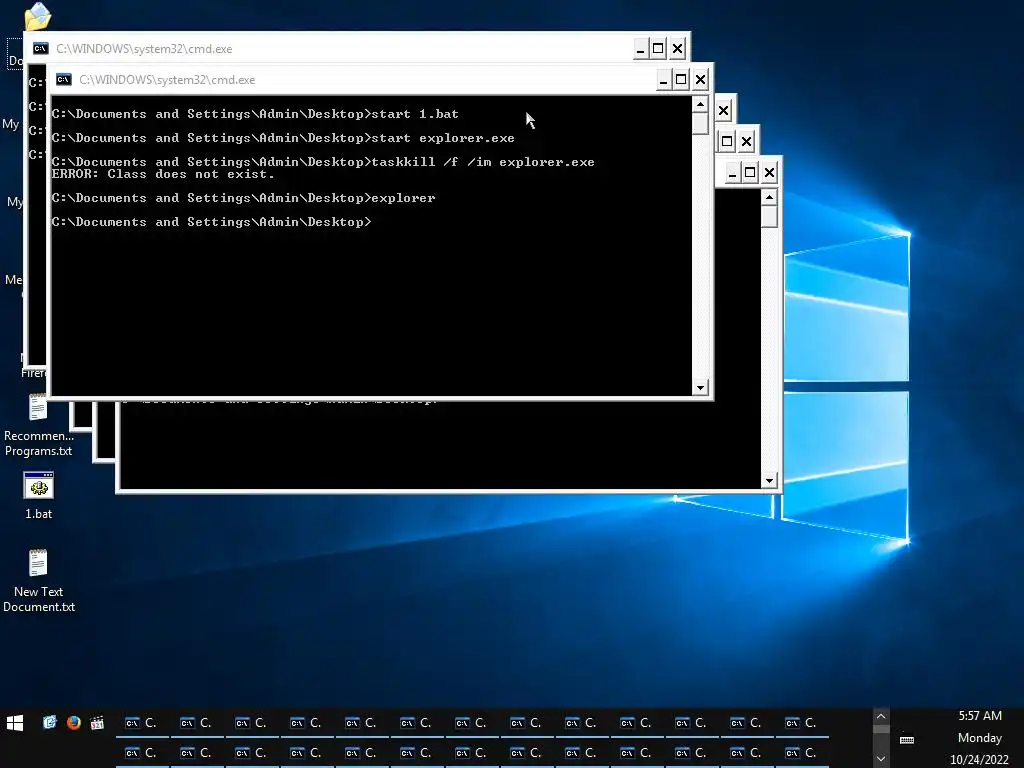Click the 'start explorer.exe' command line
The width and height of the screenshot is (1024, 768).
[283, 138]
